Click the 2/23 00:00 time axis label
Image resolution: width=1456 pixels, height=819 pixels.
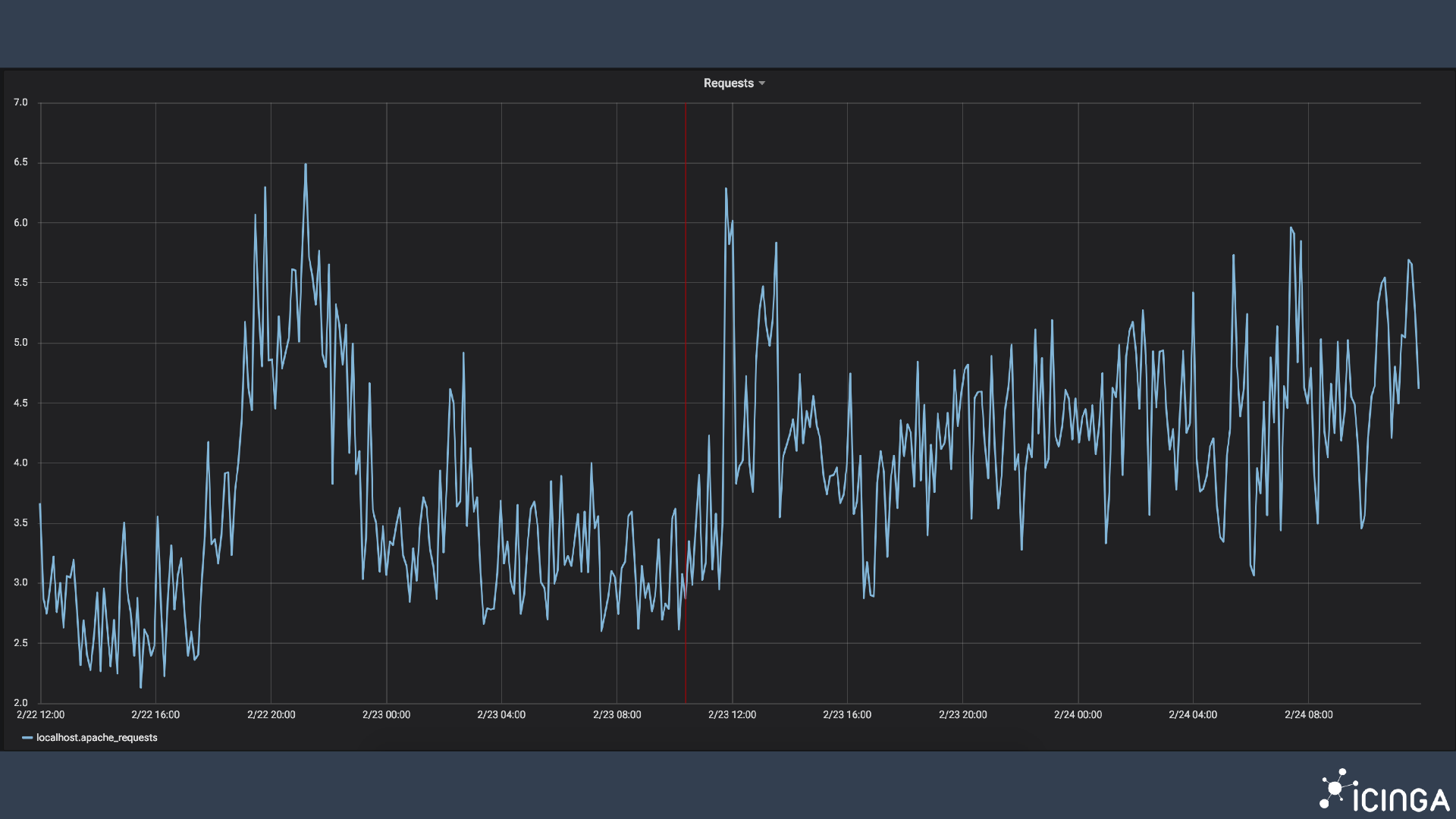tap(386, 715)
